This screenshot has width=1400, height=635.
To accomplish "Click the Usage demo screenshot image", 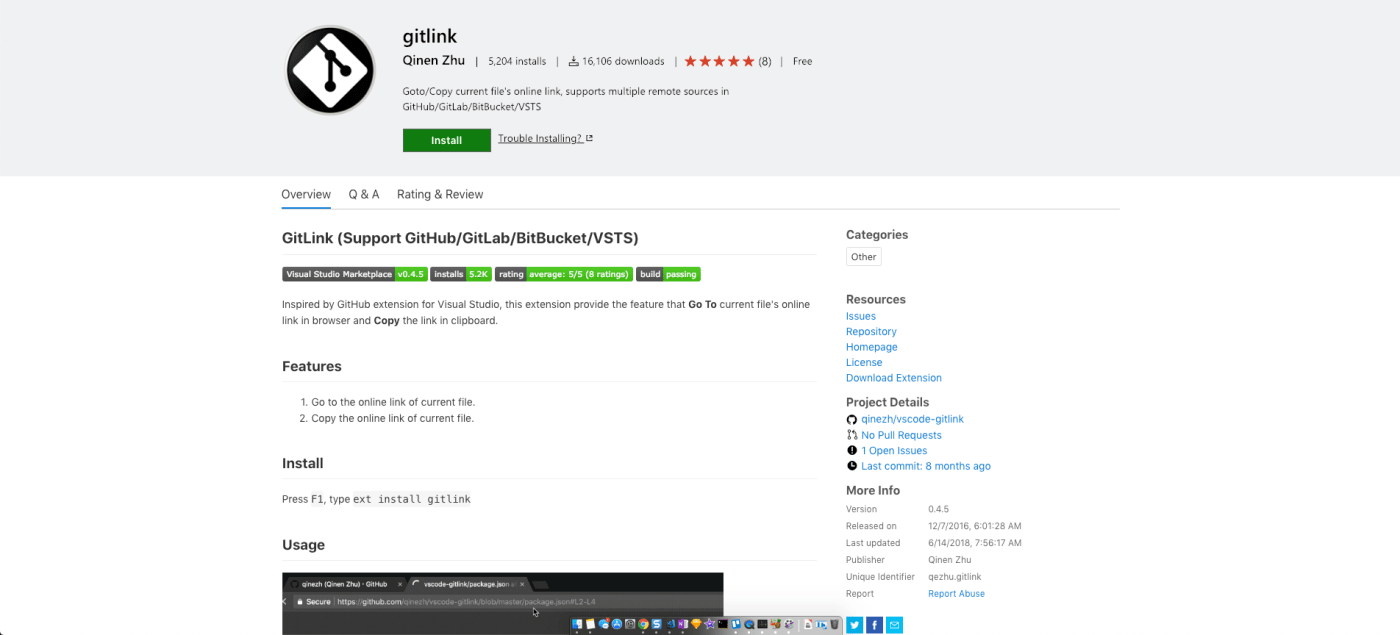I will tap(502, 603).
